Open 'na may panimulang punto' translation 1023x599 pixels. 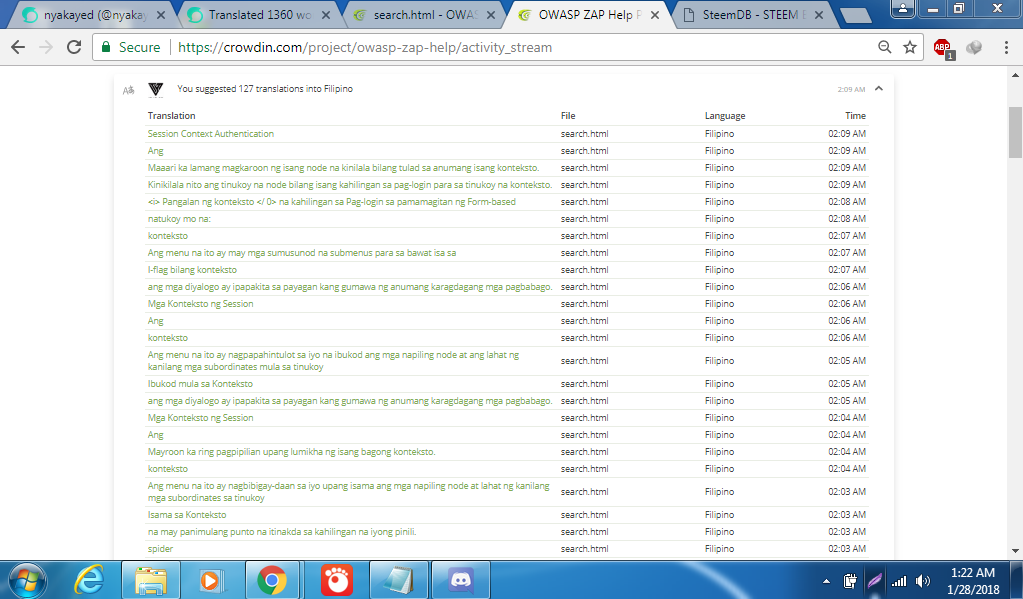(x=282, y=532)
